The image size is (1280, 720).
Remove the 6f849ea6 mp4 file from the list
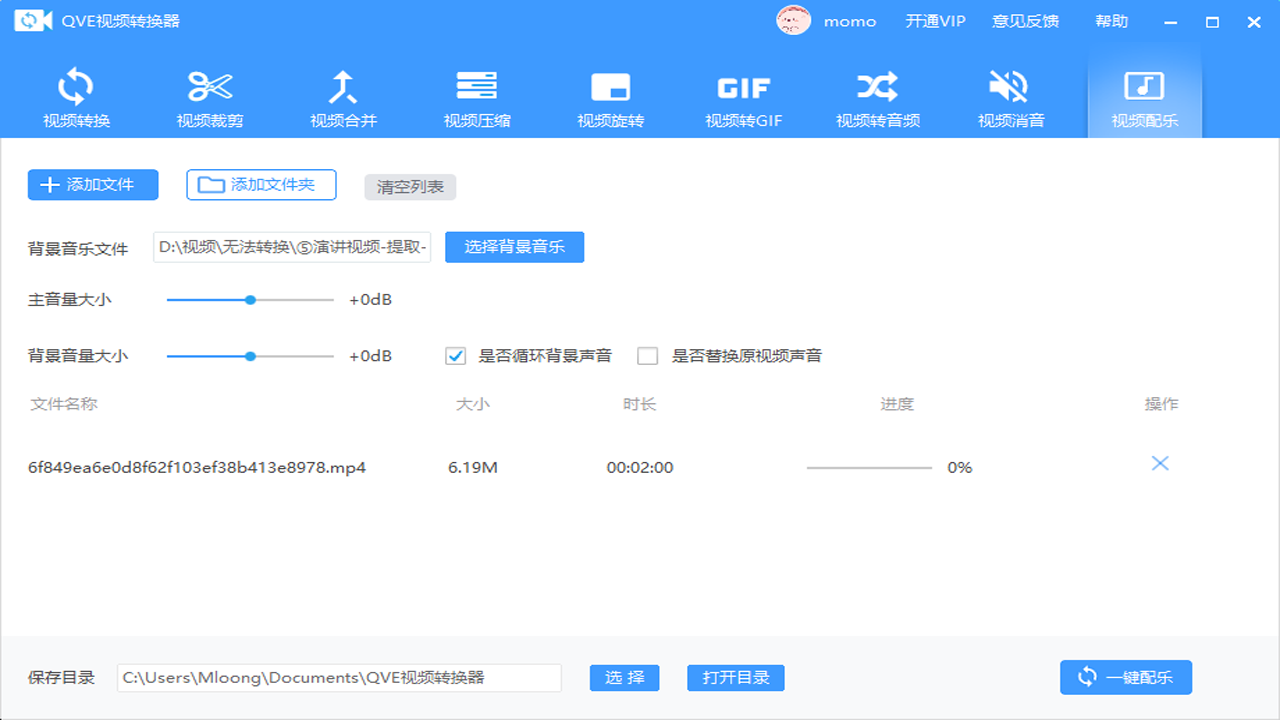point(1160,463)
